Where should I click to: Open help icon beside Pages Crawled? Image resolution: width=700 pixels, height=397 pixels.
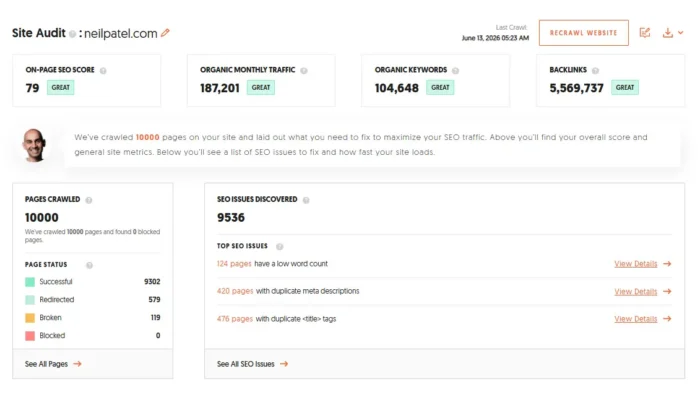click(x=89, y=200)
